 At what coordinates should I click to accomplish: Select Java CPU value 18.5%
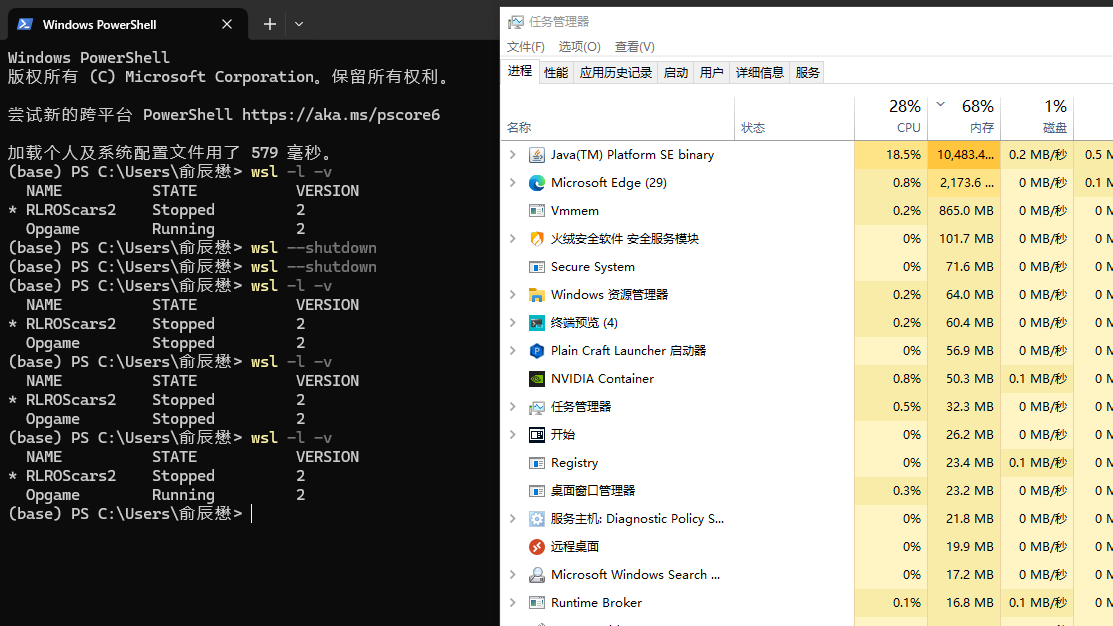(x=892, y=155)
